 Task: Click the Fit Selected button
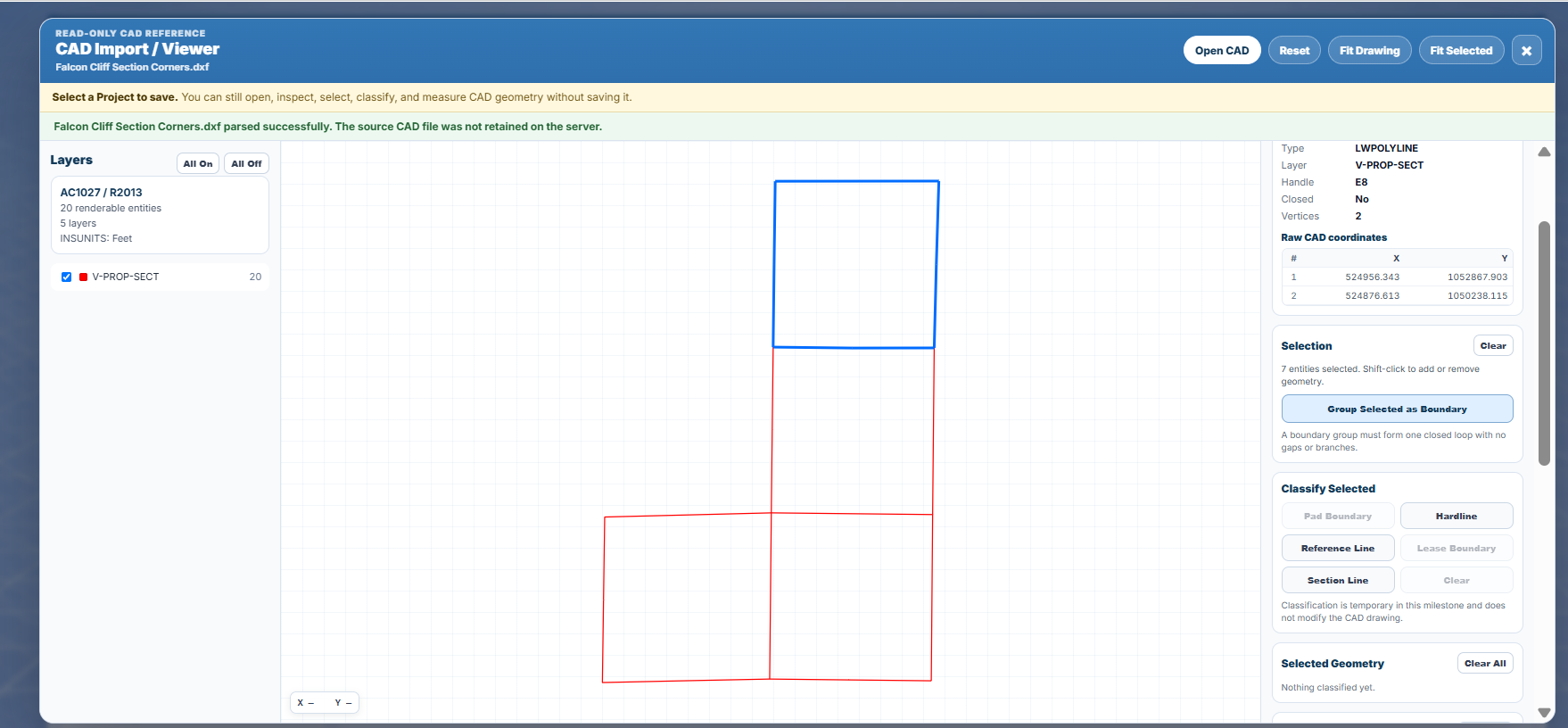pos(1461,51)
